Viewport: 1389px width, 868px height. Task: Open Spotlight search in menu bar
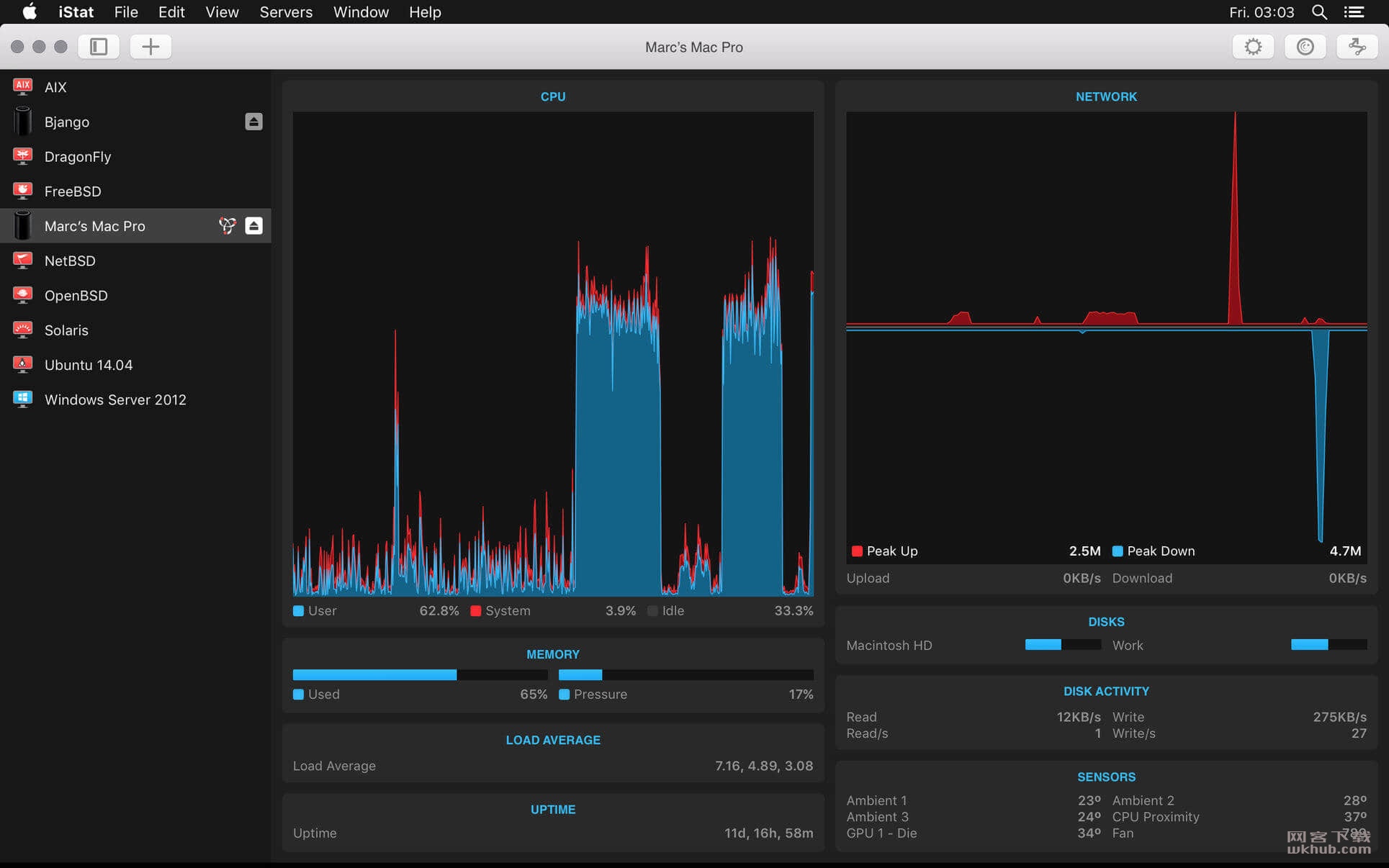click(x=1319, y=12)
